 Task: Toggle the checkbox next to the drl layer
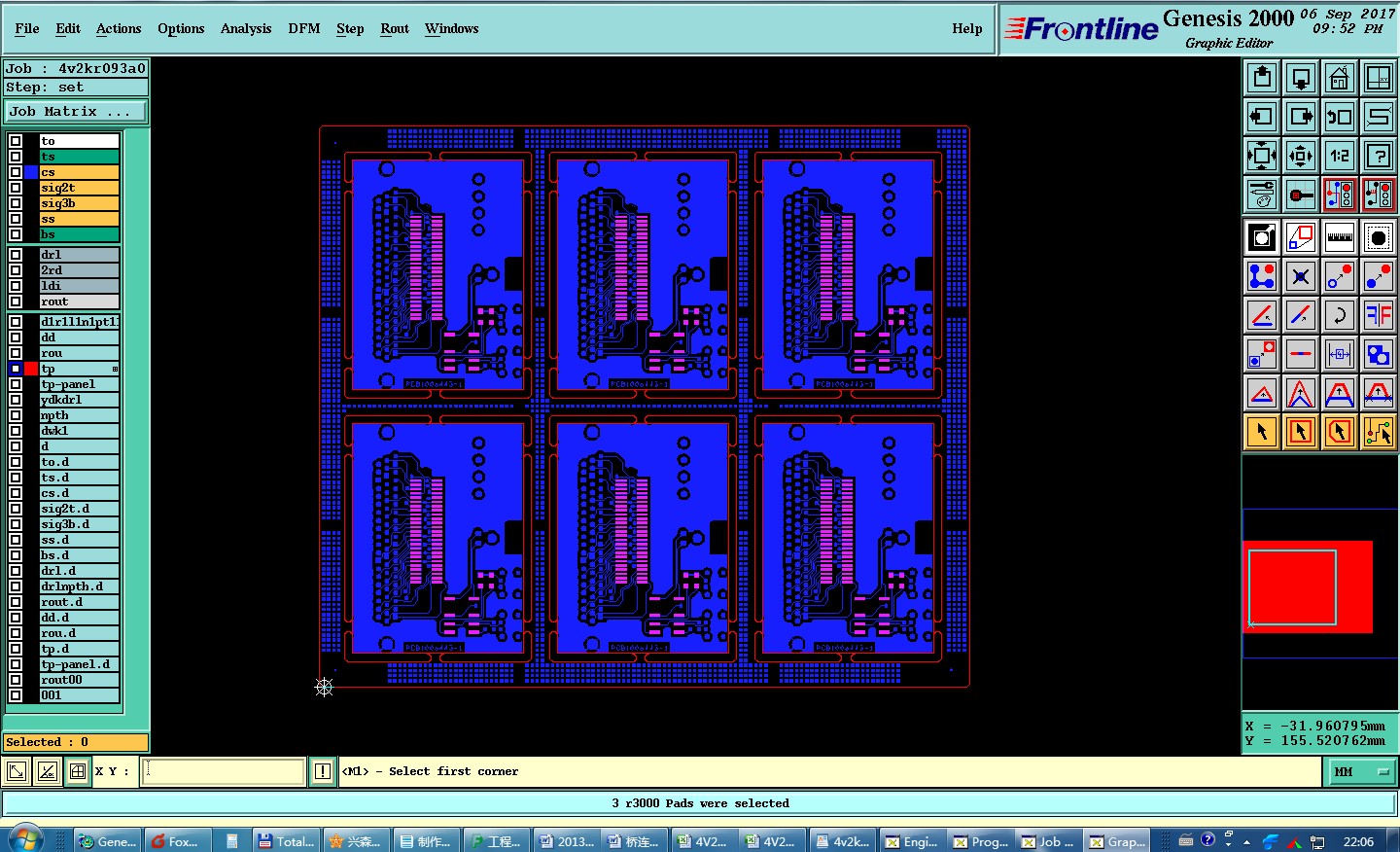tap(16, 255)
